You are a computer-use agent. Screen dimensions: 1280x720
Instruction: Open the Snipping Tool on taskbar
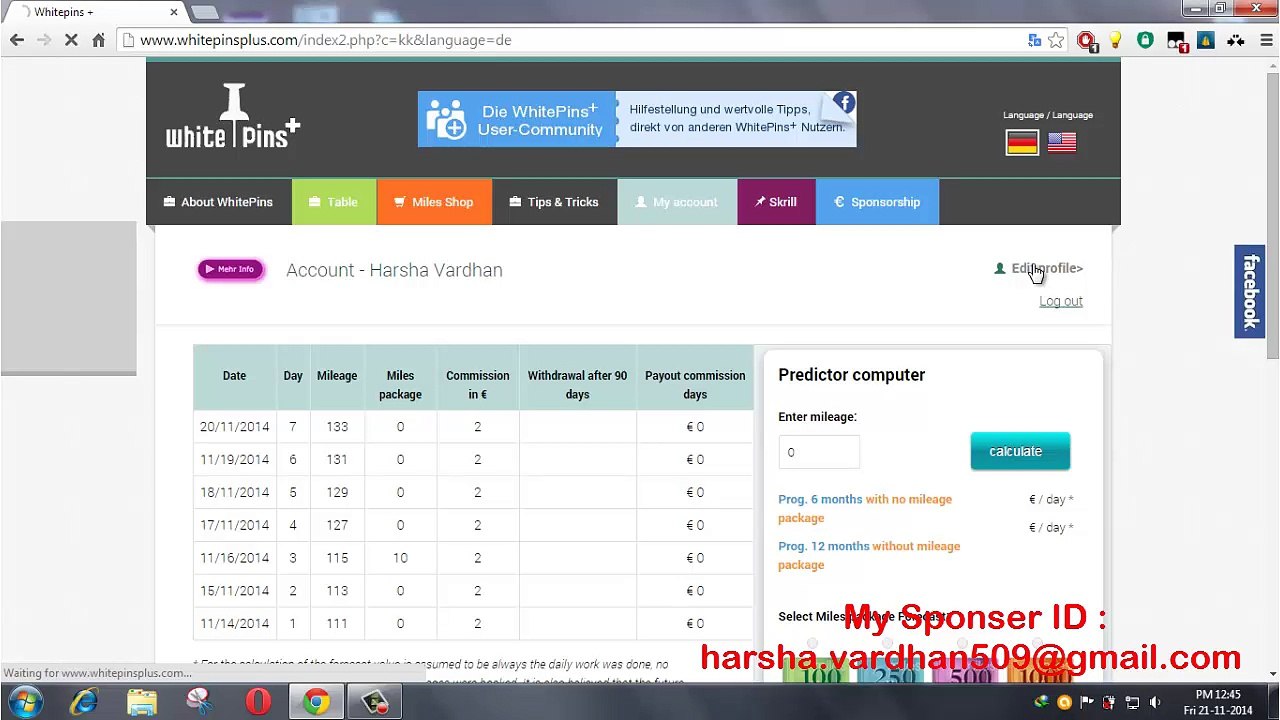coord(200,702)
